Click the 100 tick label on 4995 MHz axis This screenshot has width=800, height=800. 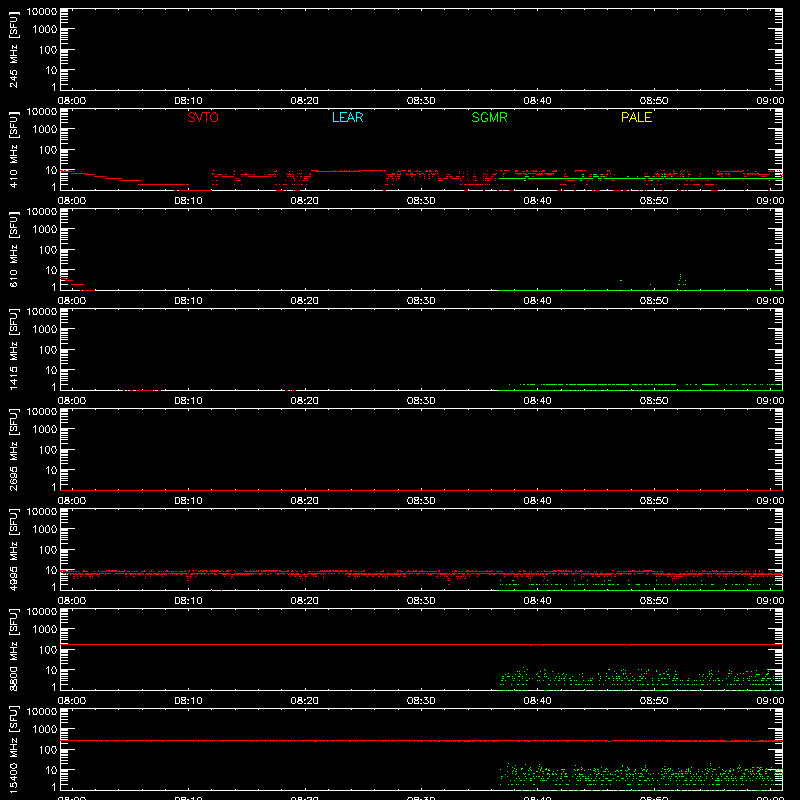pyautogui.click(x=48, y=550)
